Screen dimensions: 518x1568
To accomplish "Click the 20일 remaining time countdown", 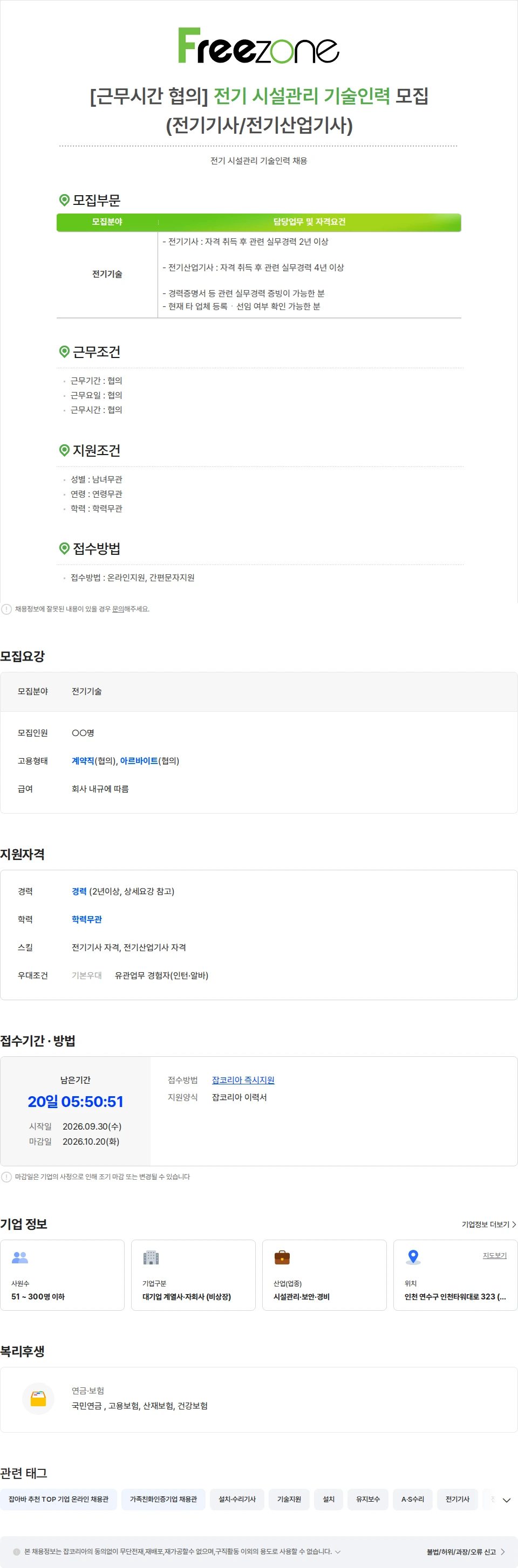I will coord(76,1101).
